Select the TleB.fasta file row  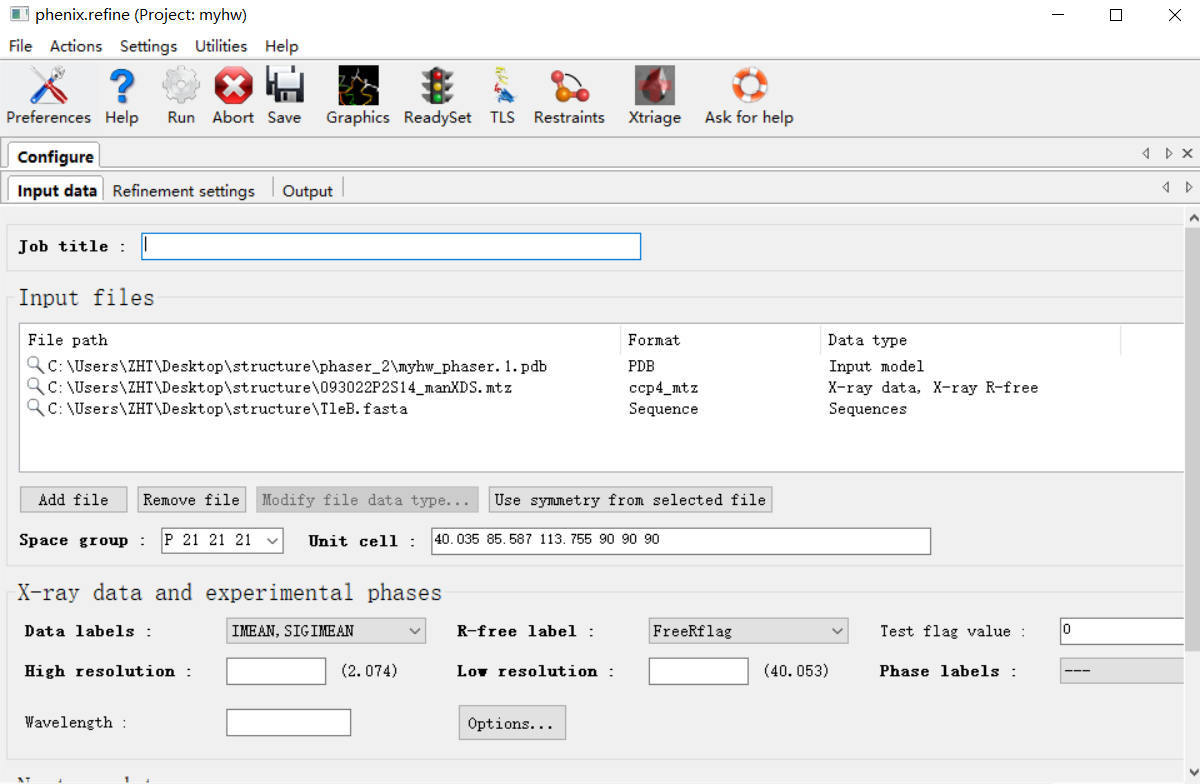[601, 408]
